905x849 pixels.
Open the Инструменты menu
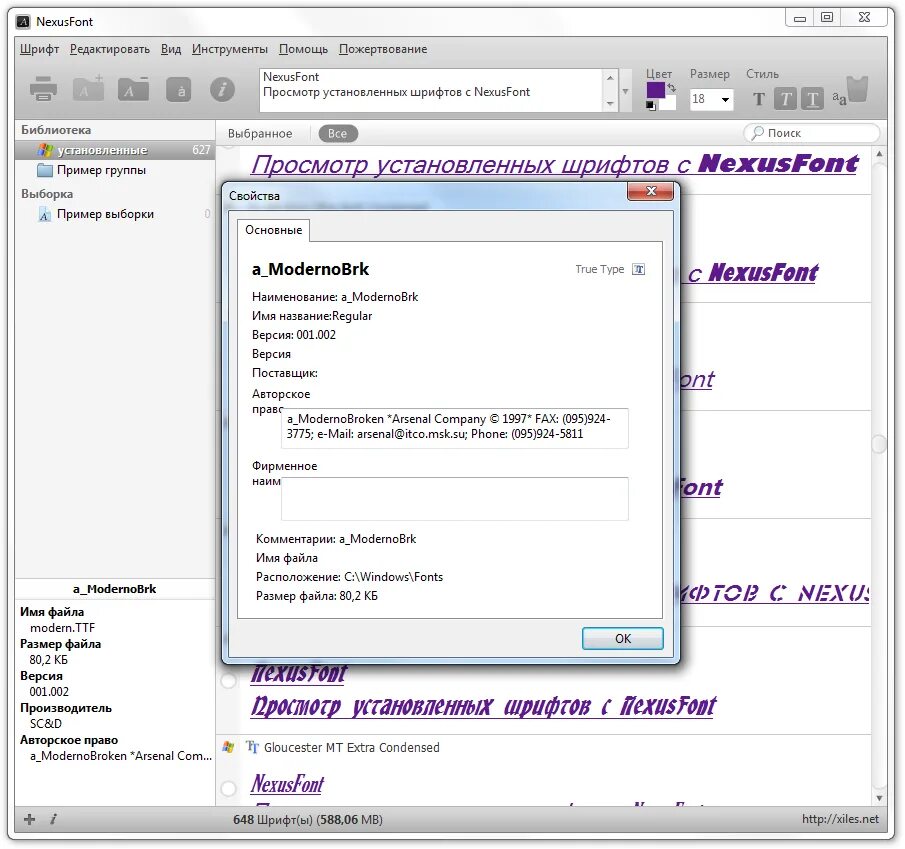pos(230,49)
